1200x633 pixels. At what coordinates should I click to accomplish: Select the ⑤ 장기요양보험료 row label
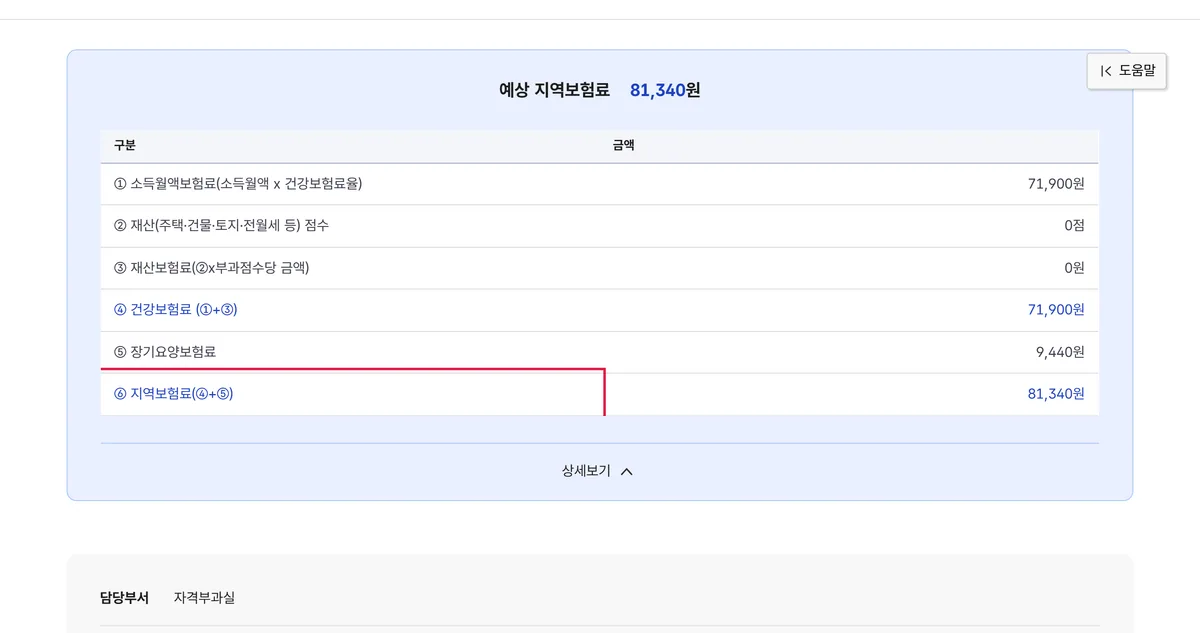point(165,352)
